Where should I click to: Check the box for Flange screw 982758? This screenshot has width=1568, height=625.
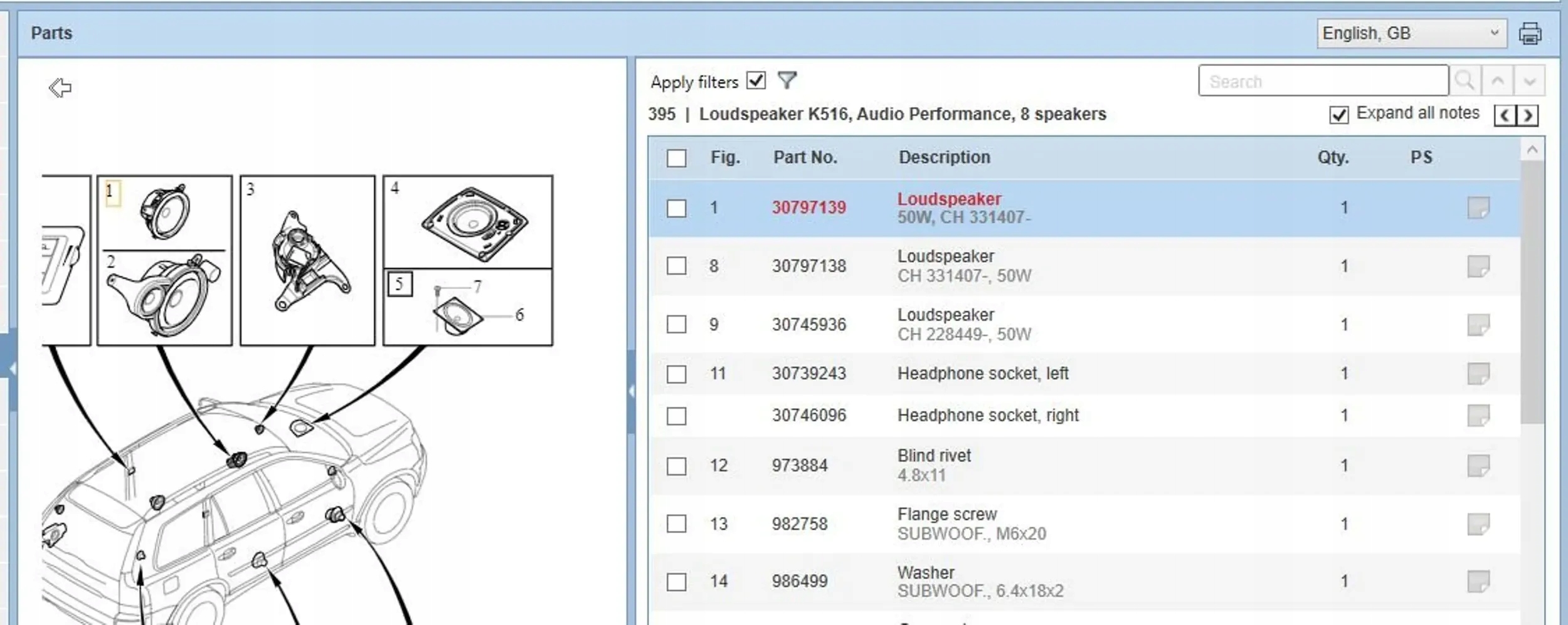pyautogui.click(x=676, y=523)
